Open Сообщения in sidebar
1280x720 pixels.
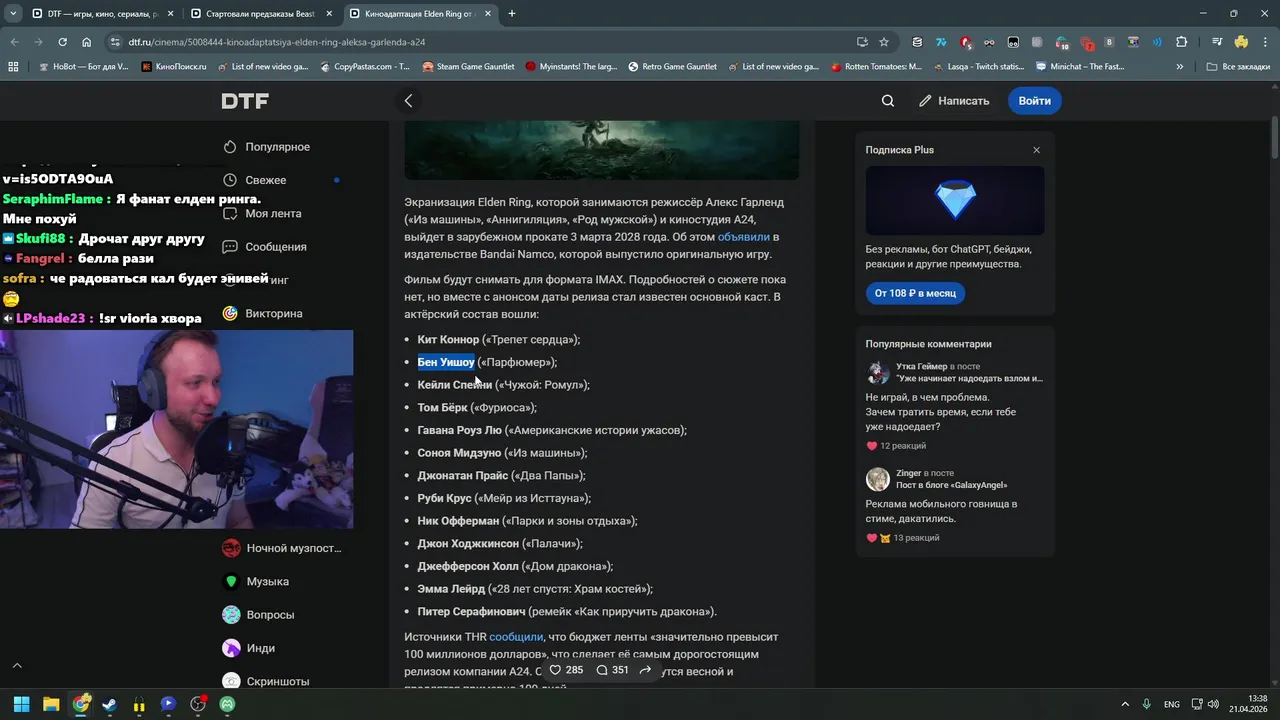coord(265,247)
